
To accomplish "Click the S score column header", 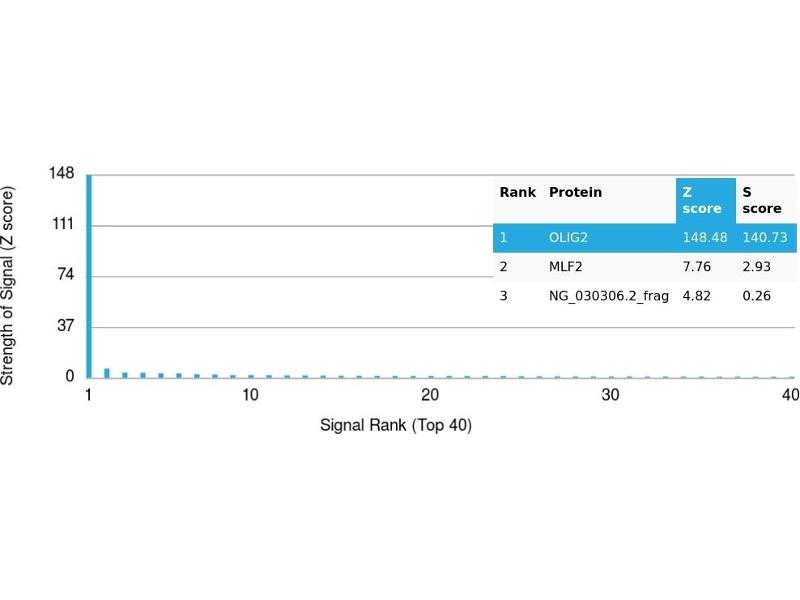I will [762, 200].
